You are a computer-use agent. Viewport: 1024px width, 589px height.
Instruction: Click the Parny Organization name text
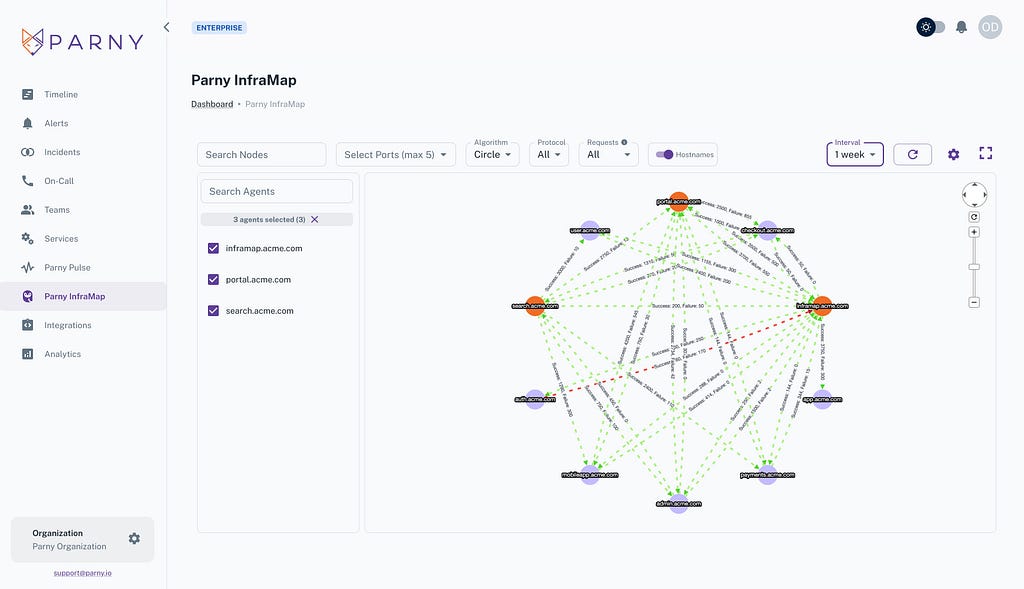pyautogui.click(x=69, y=547)
